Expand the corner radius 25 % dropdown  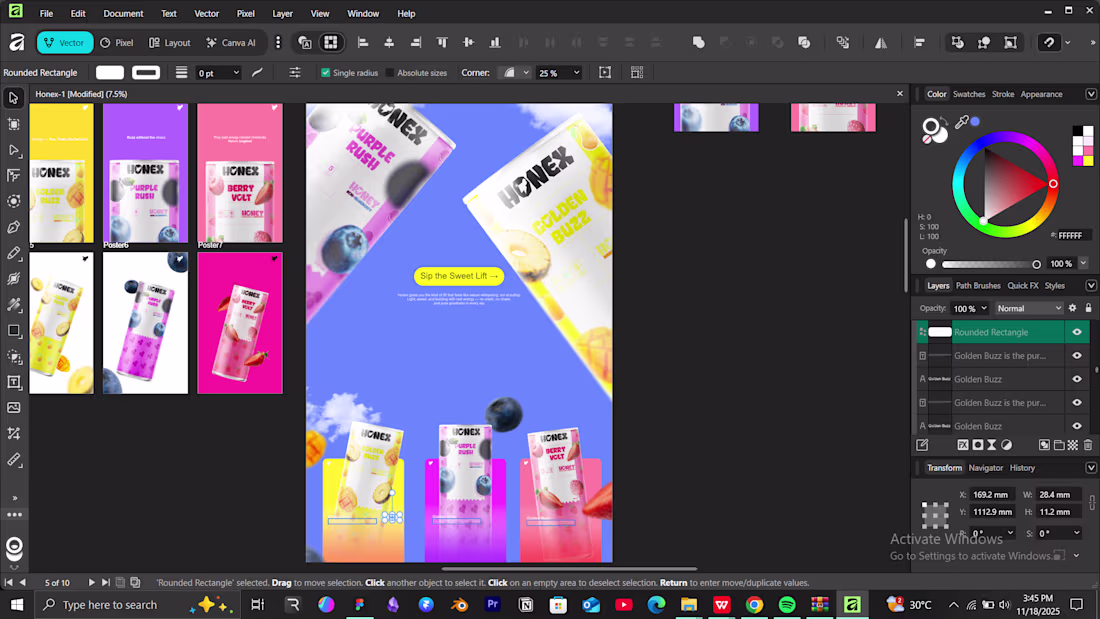575,73
